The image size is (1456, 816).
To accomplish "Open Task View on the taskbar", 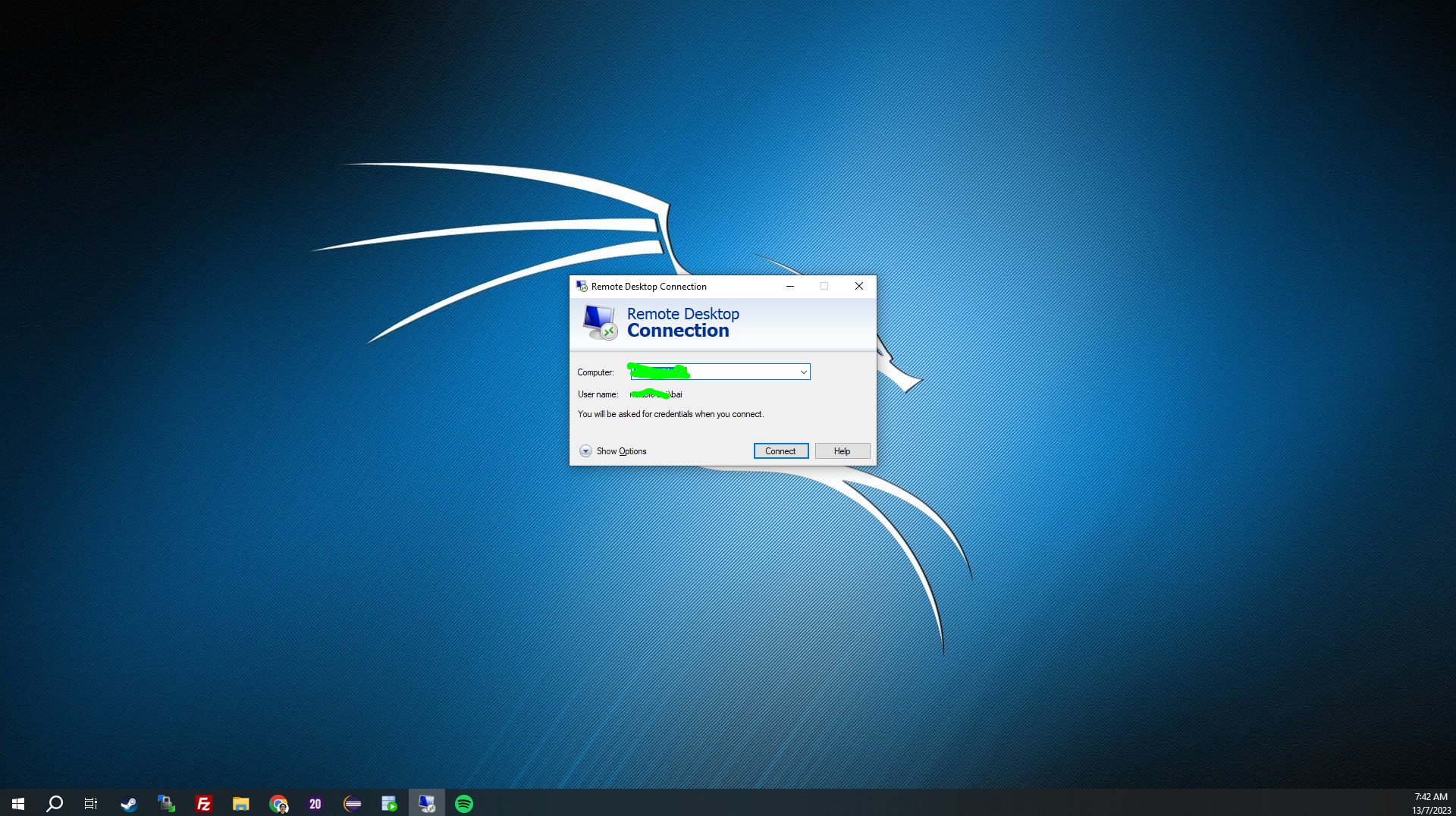I will (91, 803).
